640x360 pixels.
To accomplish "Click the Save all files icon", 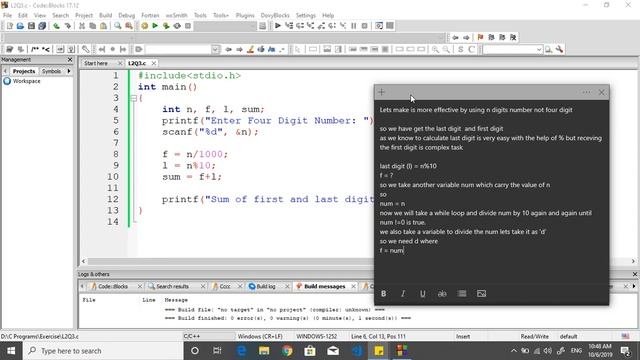I will click(42, 26).
